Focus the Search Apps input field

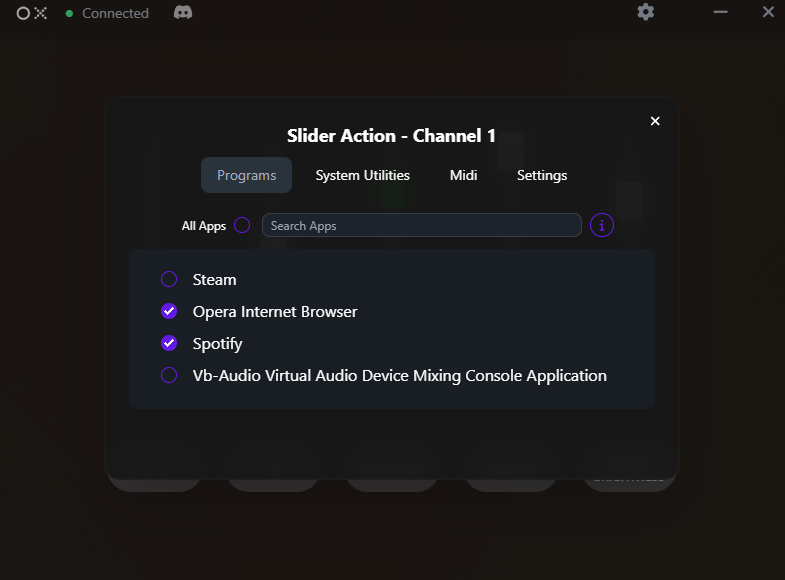click(422, 225)
